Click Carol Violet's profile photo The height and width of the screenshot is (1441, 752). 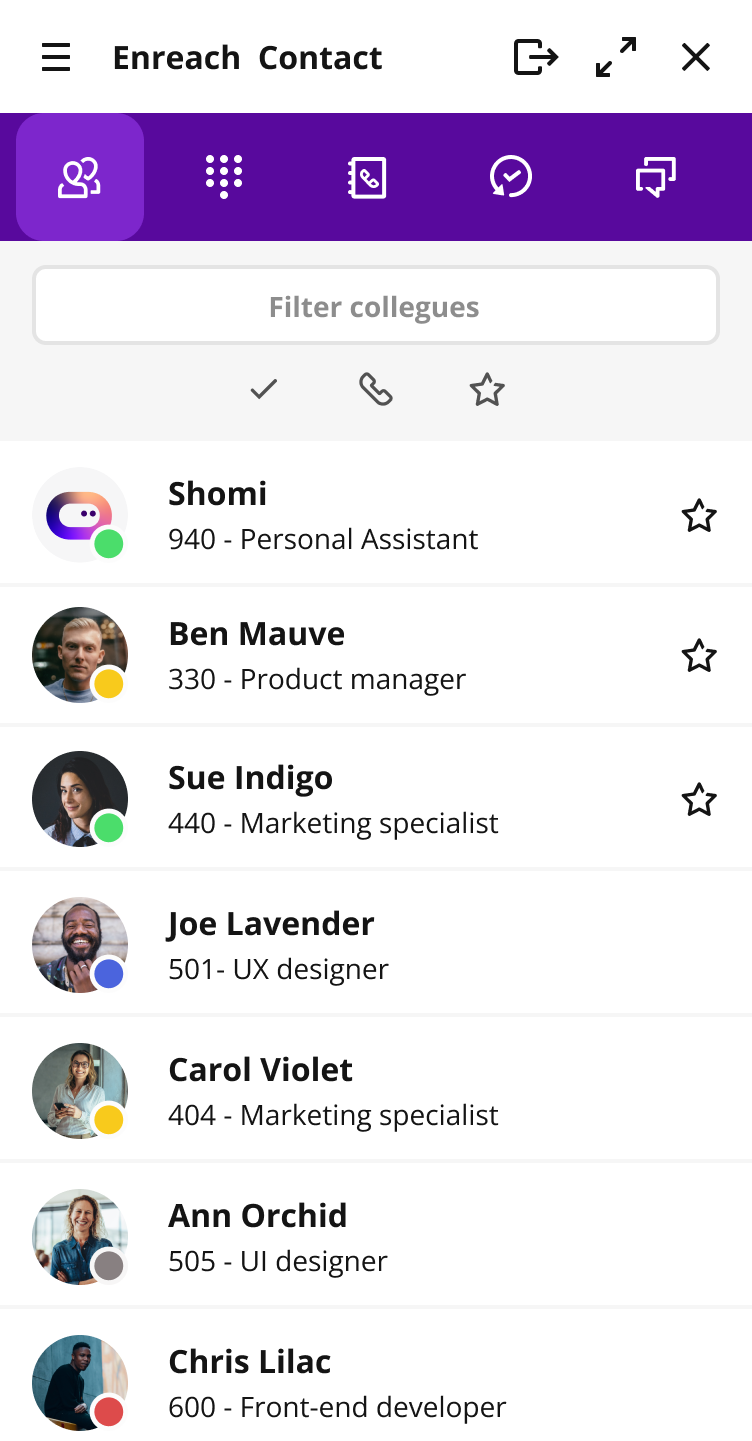(x=80, y=1091)
